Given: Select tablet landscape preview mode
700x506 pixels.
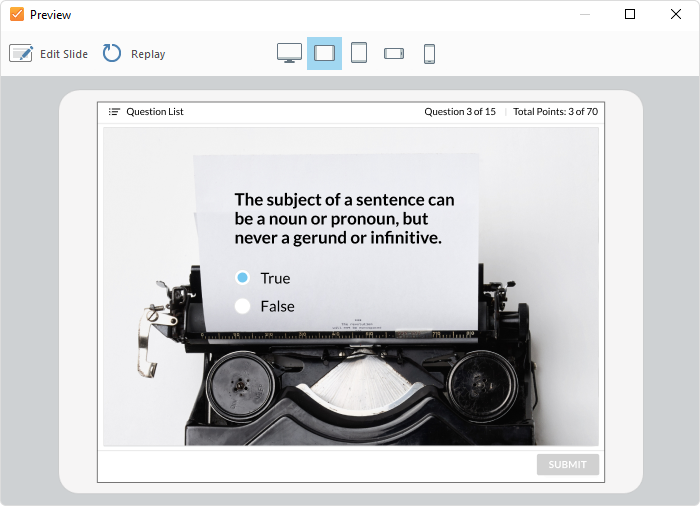Looking at the screenshot, I should (x=325, y=53).
